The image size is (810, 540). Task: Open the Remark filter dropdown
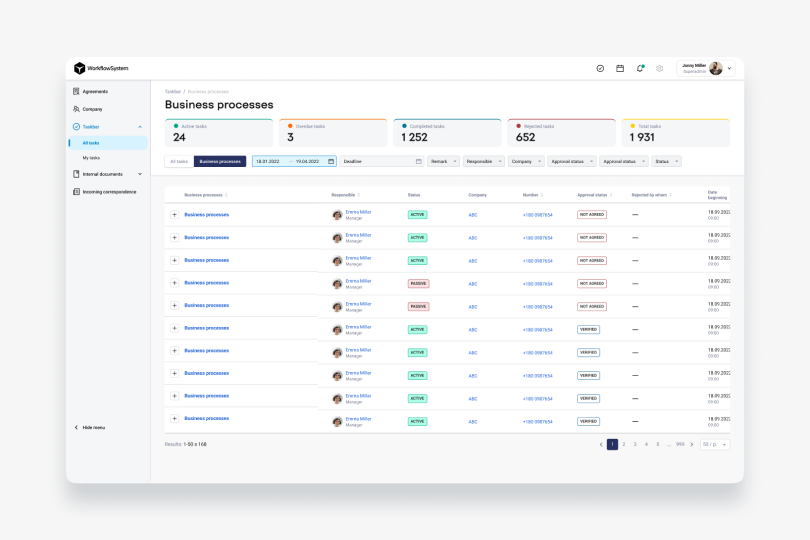443,161
